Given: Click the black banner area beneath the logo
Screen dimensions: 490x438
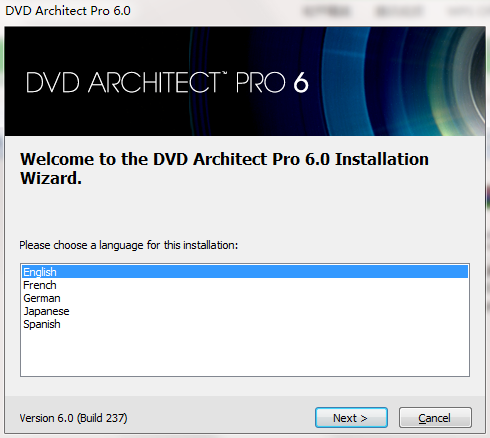Looking at the screenshot, I should tap(100, 117).
